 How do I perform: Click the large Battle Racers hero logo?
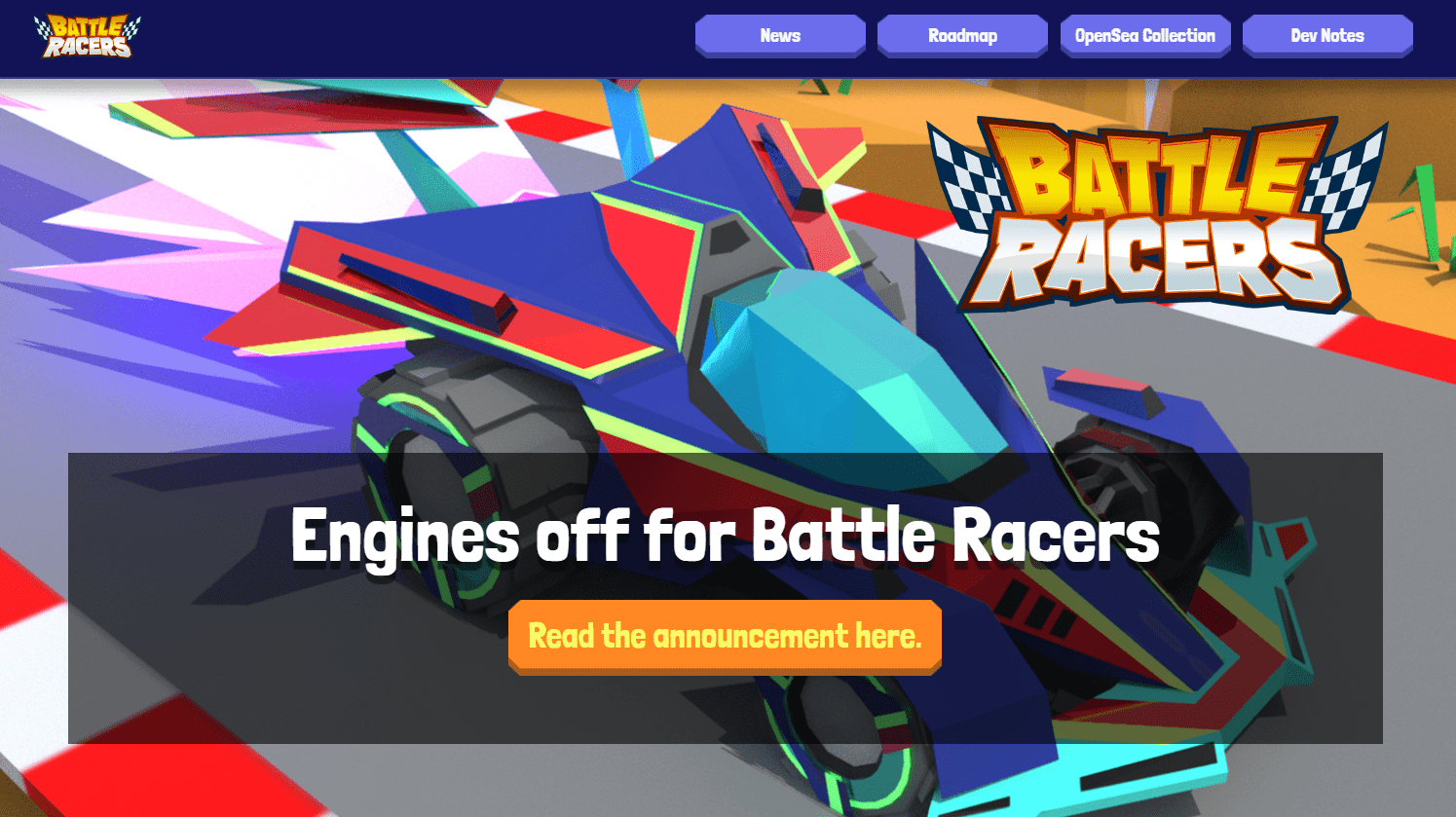pos(1157,212)
